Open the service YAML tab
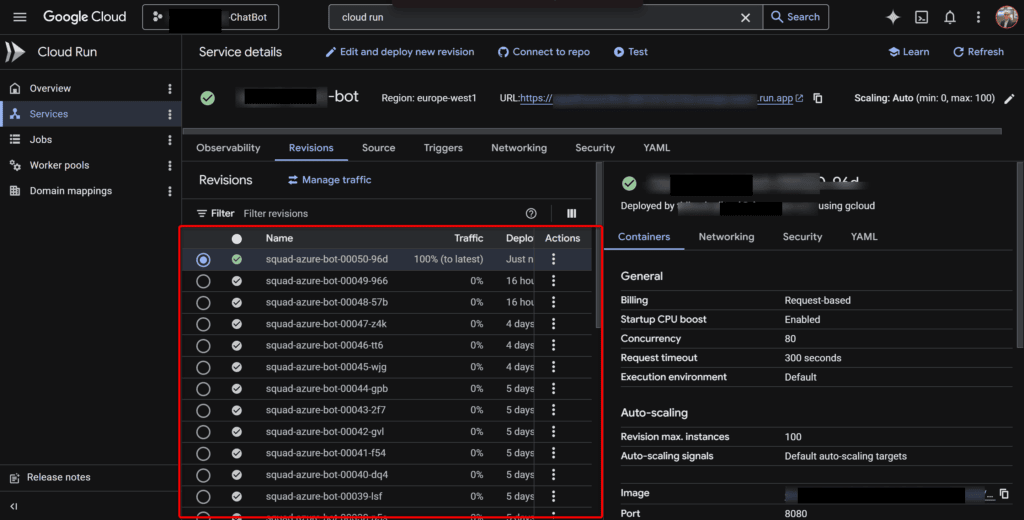 coord(656,148)
